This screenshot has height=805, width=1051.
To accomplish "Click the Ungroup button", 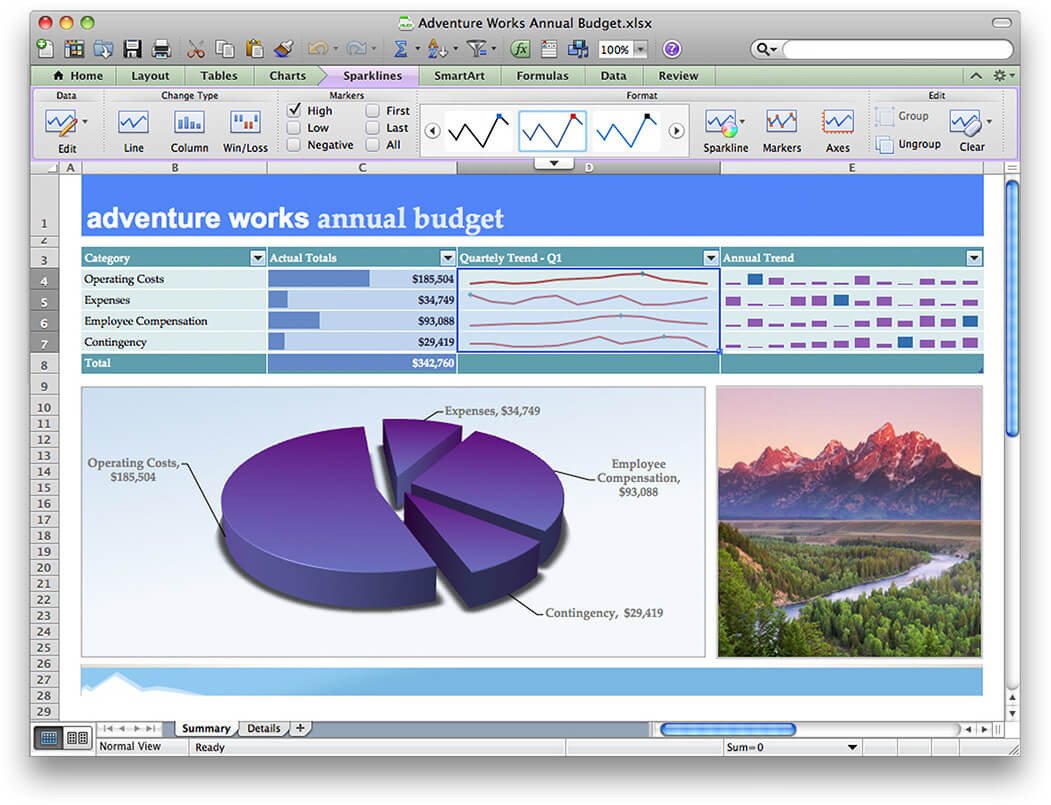I will [909, 143].
